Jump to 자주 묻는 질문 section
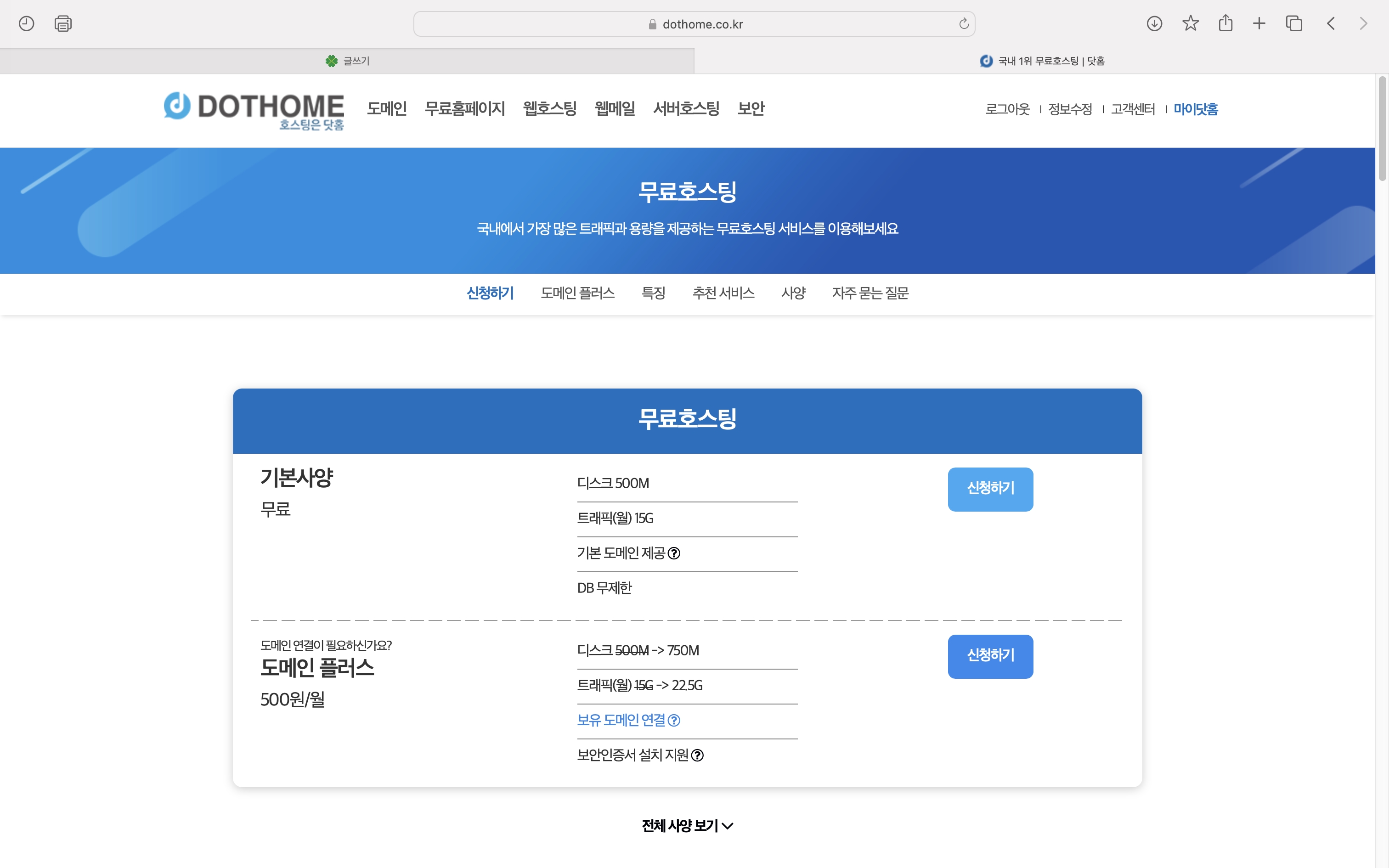Image resolution: width=1389 pixels, height=868 pixels. click(870, 293)
